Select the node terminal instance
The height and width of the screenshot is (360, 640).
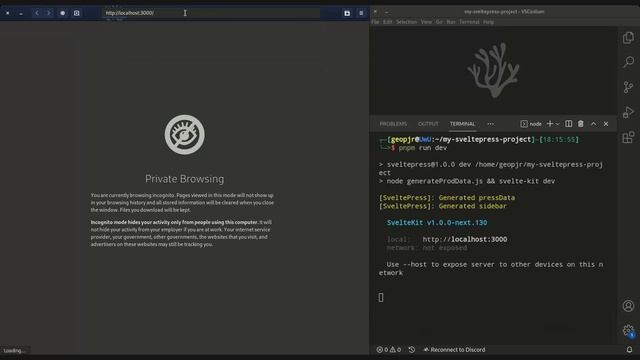point(531,124)
